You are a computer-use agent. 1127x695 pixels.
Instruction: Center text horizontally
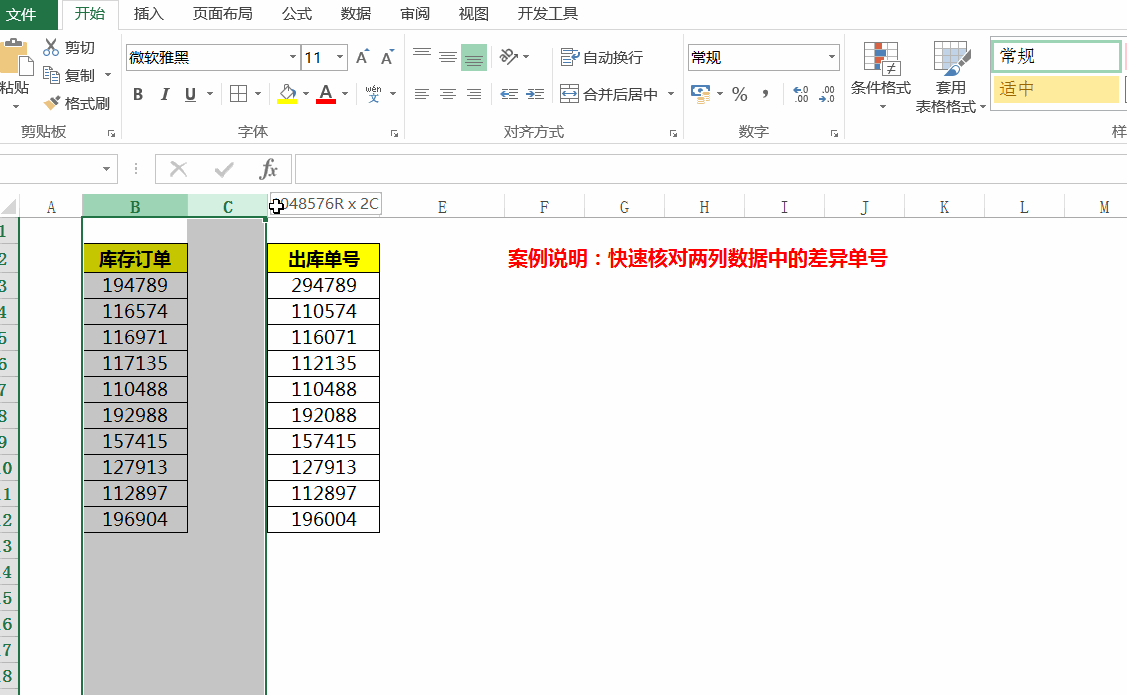(448, 94)
